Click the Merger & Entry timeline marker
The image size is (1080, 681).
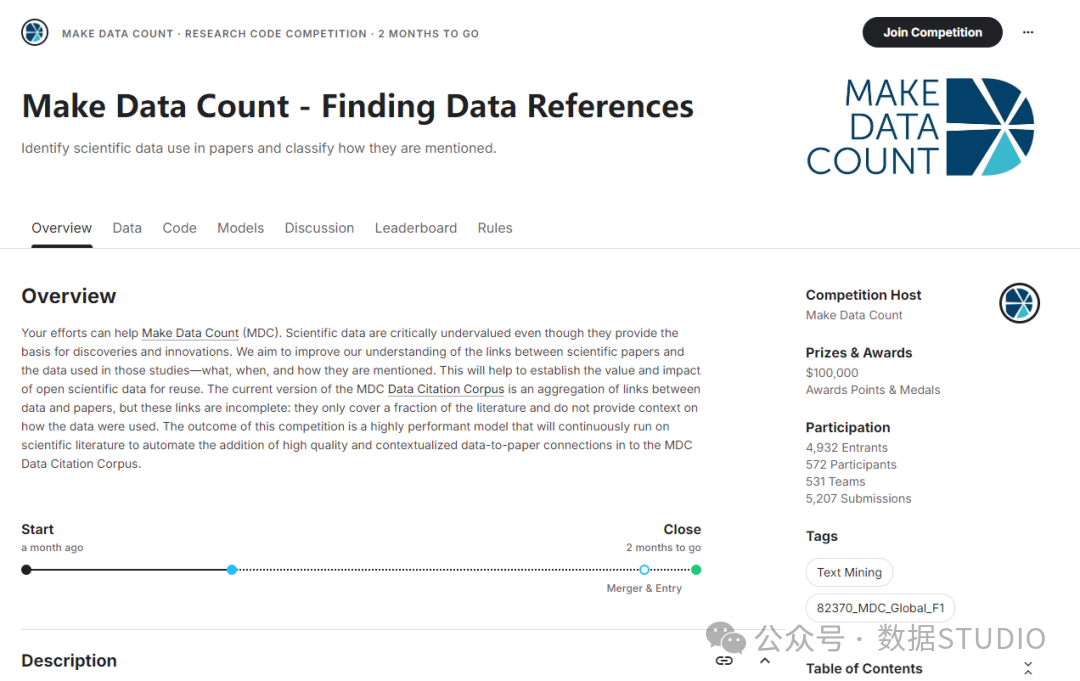(x=644, y=569)
